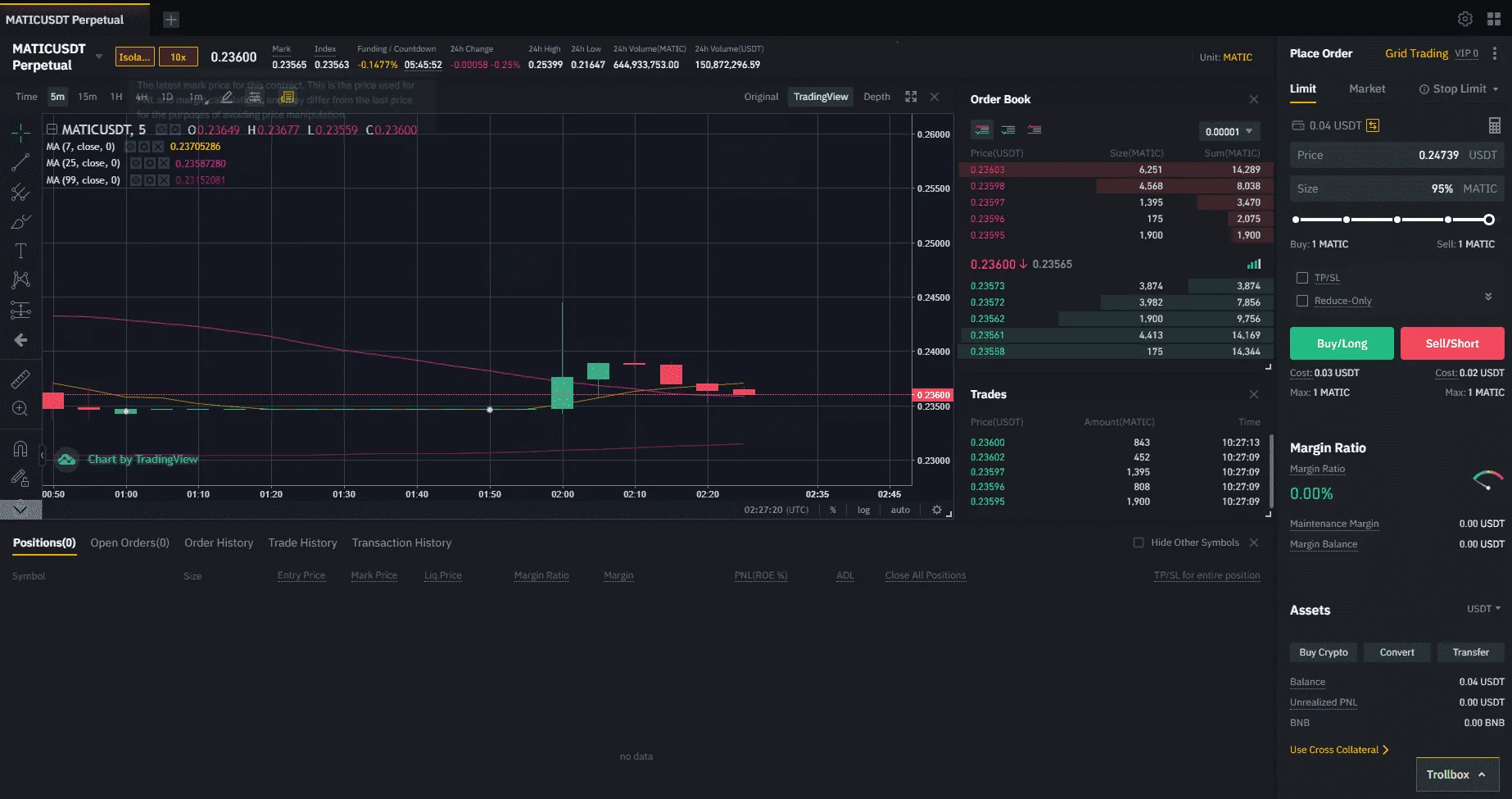
Task: Click the Buy/Long button
Action: point(1342,343)
